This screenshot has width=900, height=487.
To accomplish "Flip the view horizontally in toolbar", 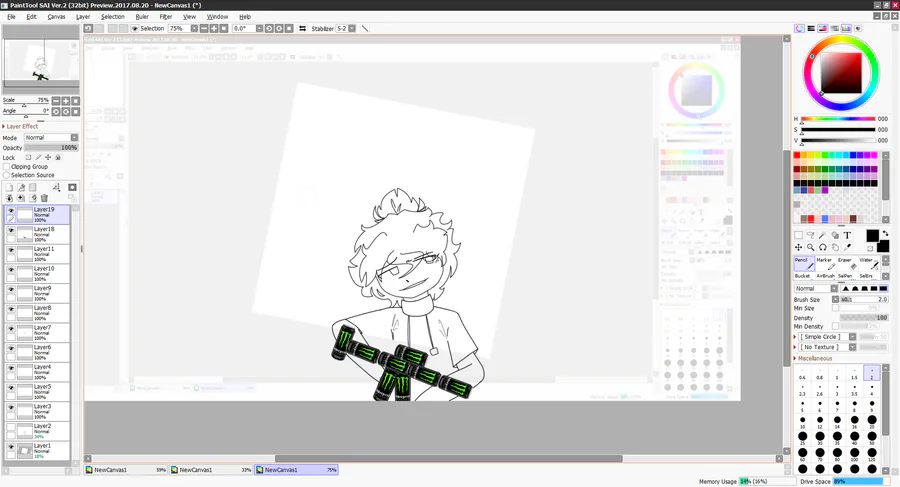I will 302,28.
